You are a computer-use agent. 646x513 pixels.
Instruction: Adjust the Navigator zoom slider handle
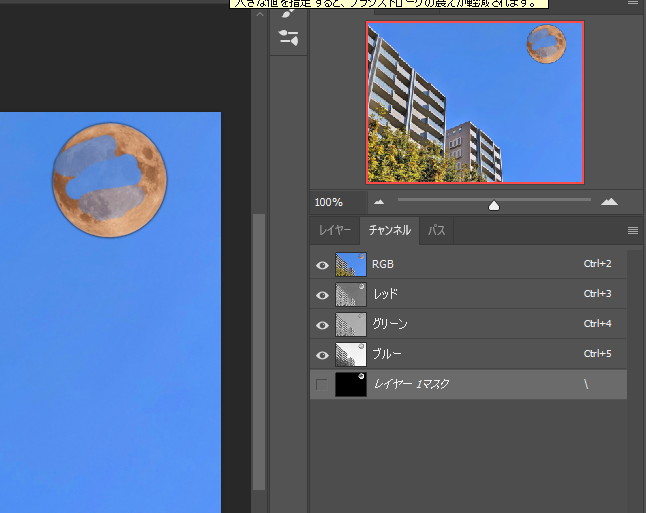click(x=494, y=205)
